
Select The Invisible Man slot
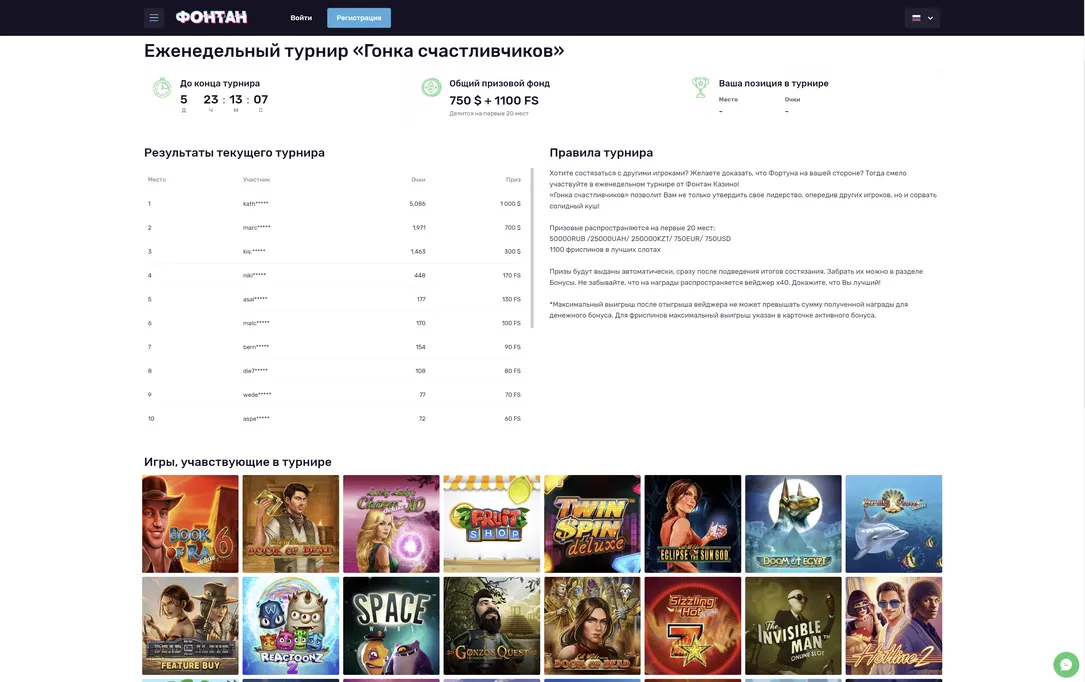tap(793, 625)
